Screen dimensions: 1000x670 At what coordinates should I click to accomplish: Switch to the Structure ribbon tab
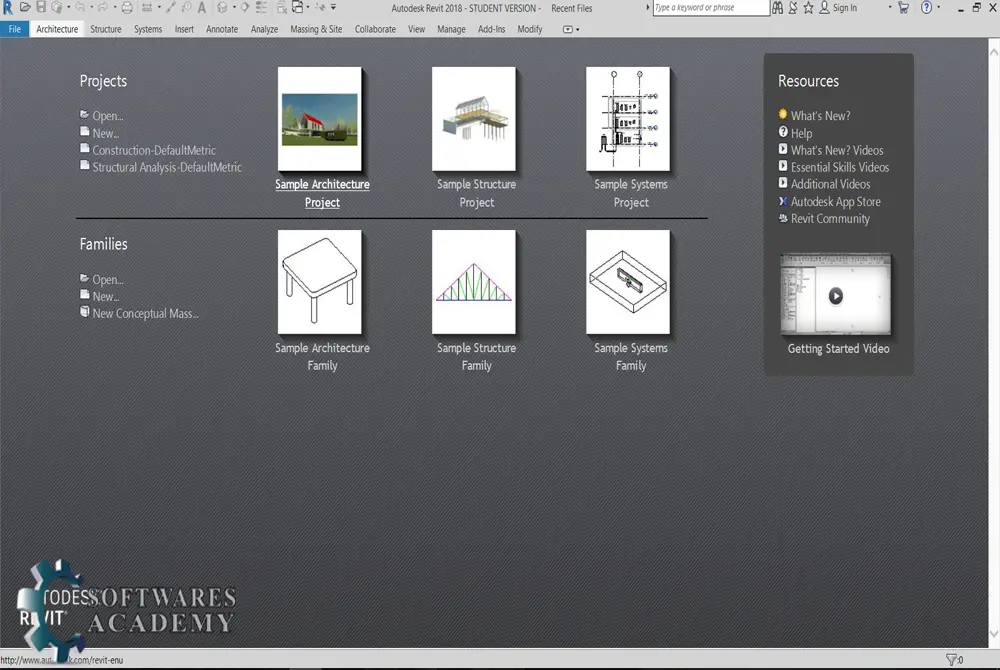point(106,29)
